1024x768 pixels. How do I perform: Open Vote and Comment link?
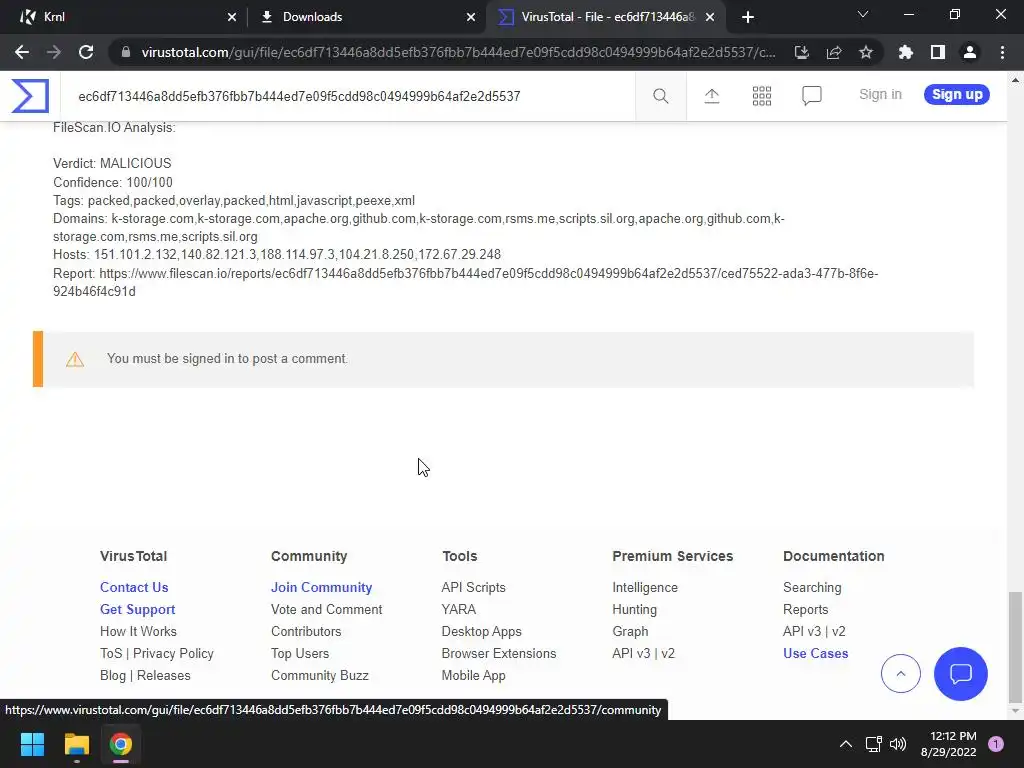click(x=327, y=609)
